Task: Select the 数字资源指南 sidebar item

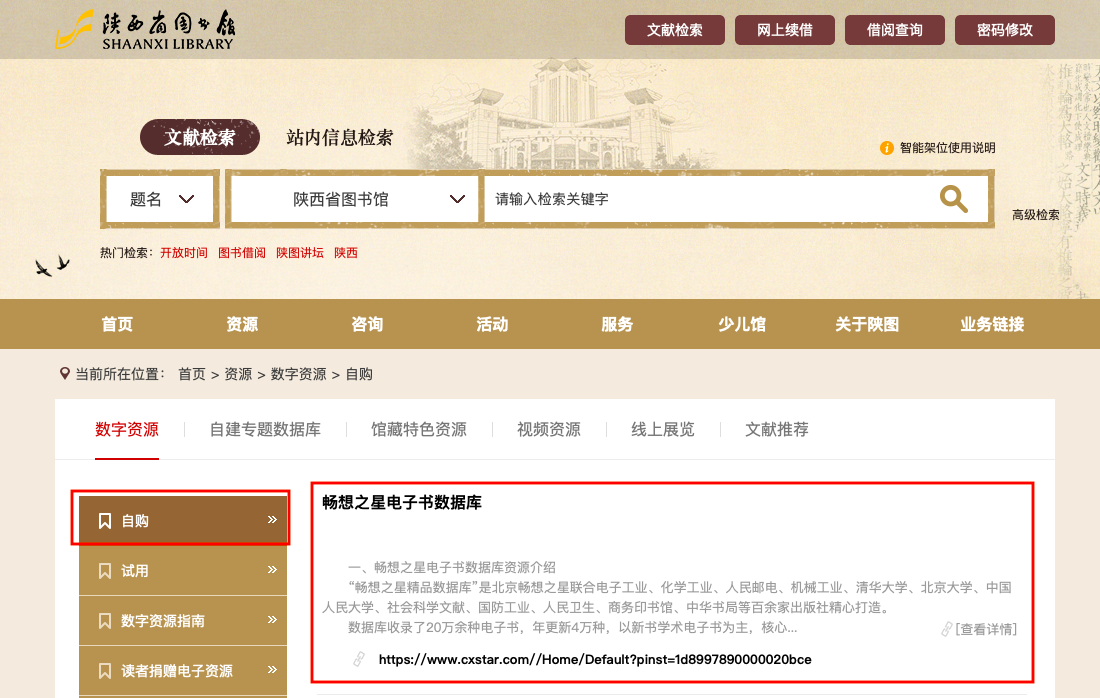Action: pyautogui.click(x=183, y=620)
